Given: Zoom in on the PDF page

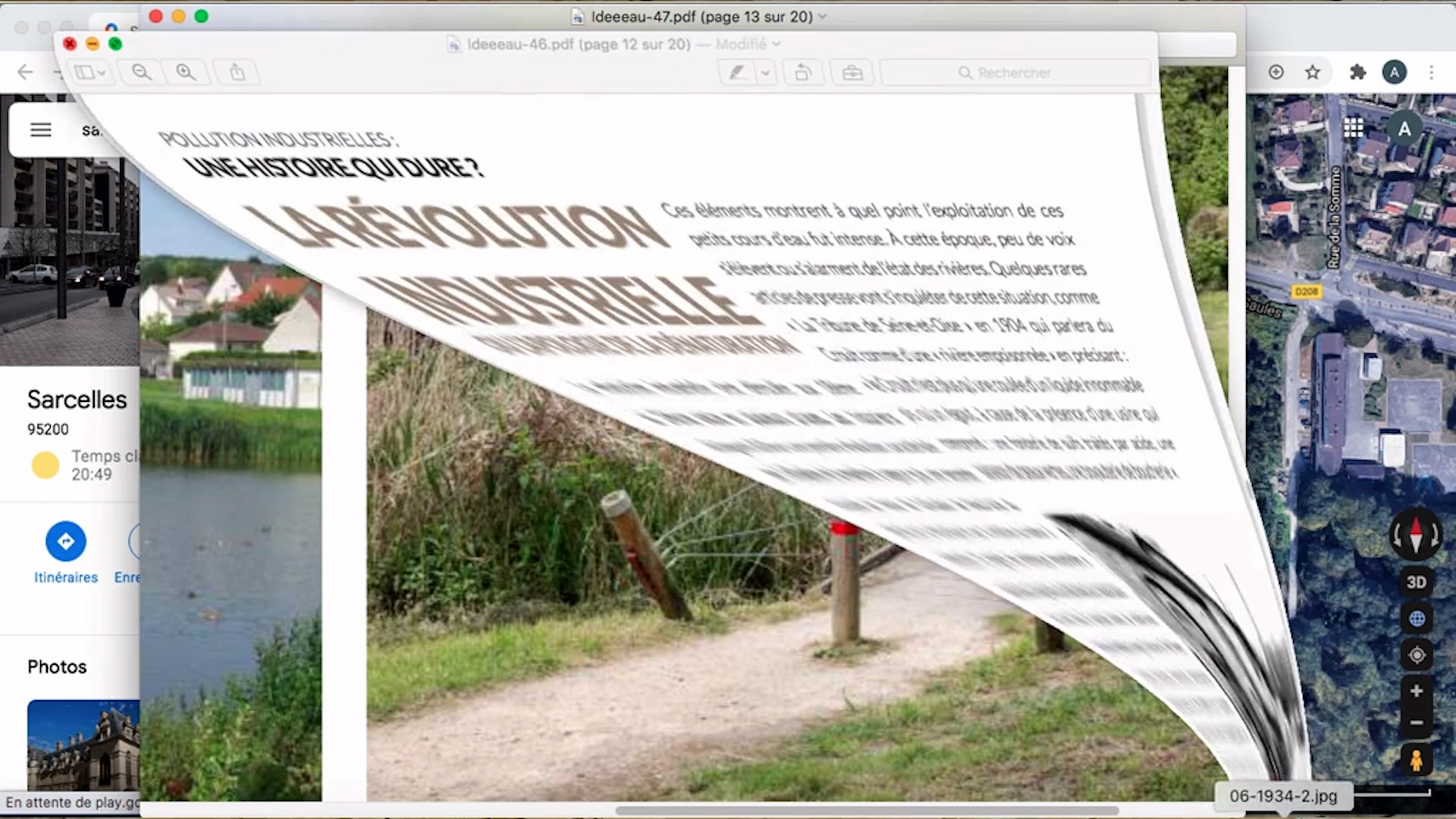Looking at the screenshot, I should (x=186, y=73).
